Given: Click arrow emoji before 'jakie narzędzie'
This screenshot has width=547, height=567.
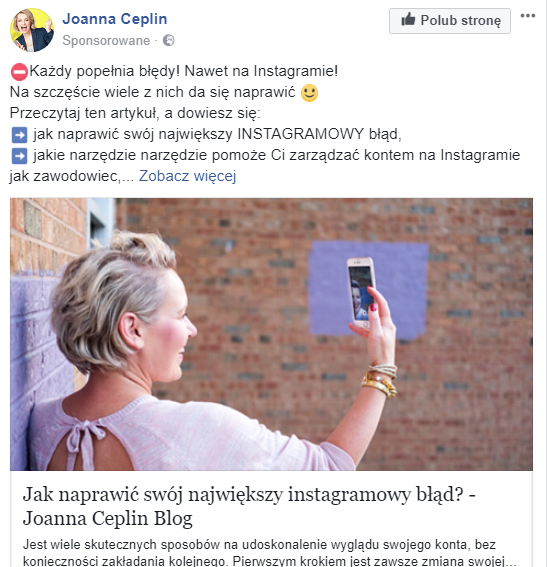Looking at the screenshot, I should (19, 156).
